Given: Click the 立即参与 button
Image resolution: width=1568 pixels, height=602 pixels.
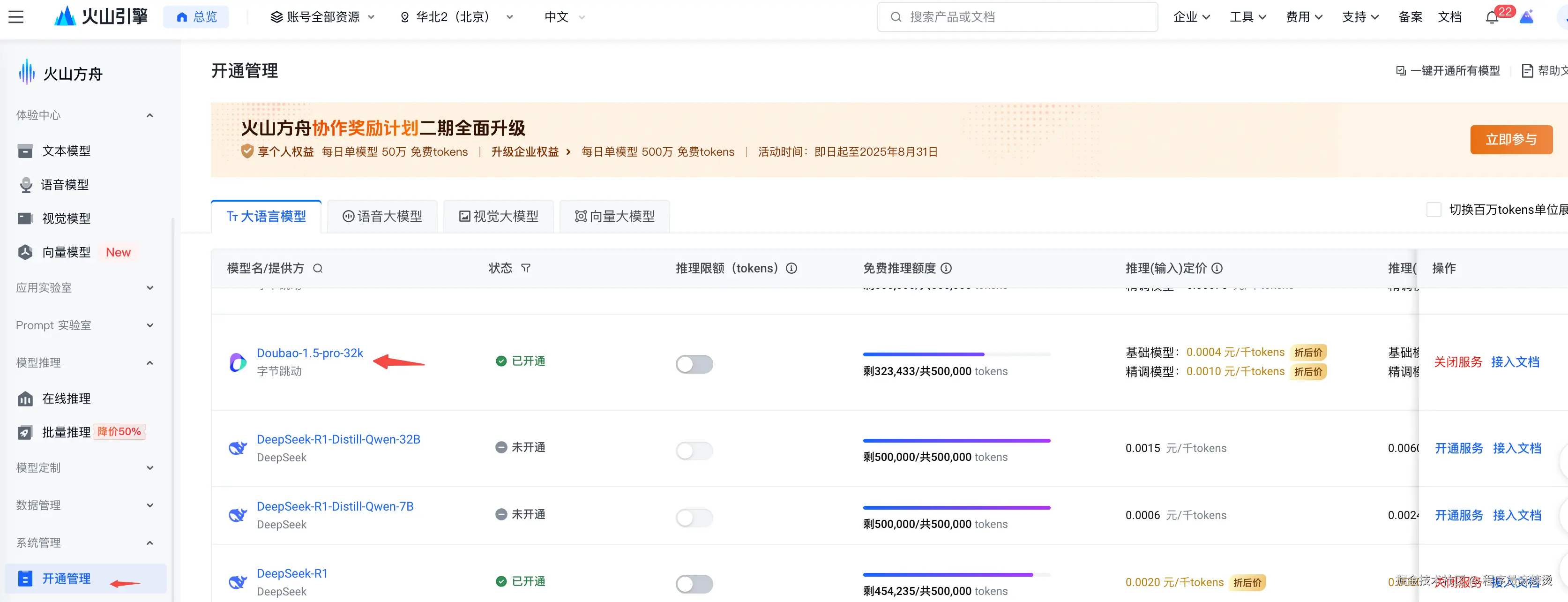Looking at the screenshot, I should click(x=1511, y=139).
